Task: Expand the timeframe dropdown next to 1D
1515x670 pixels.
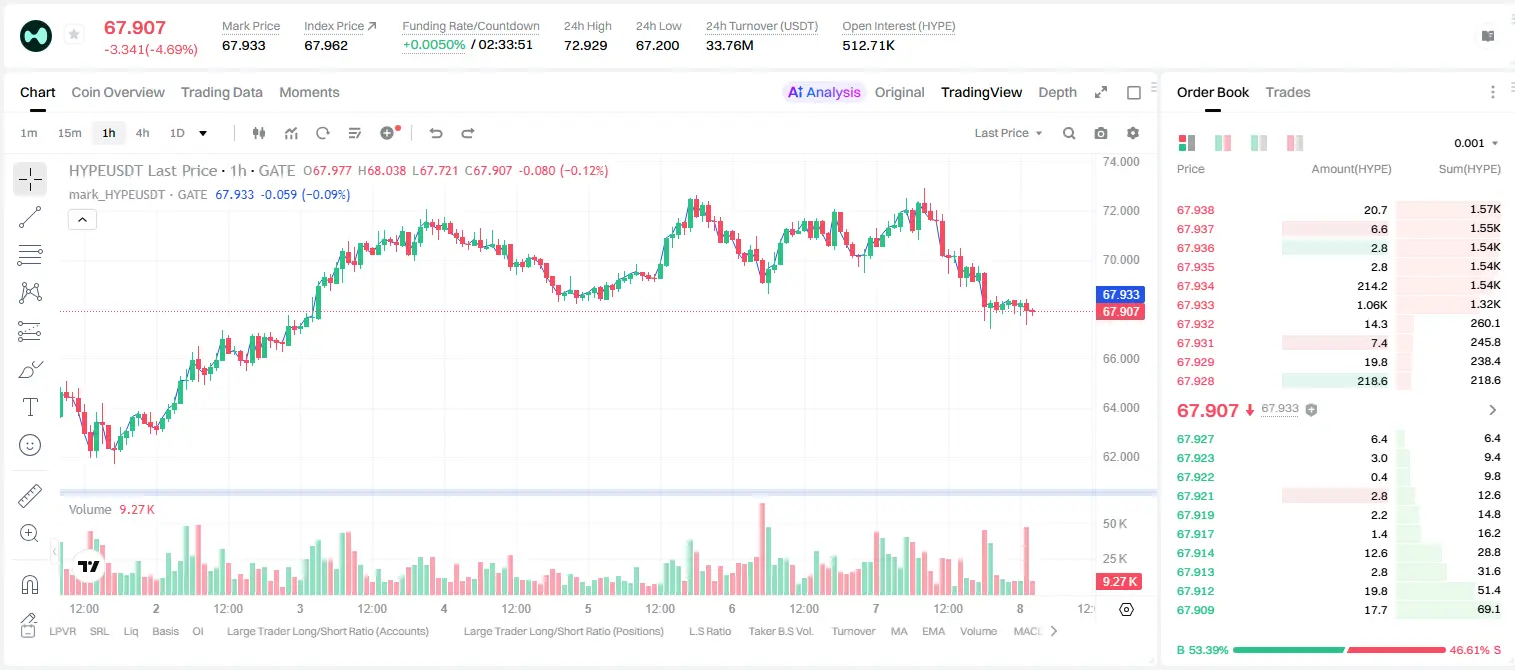Action: (x=203, y=133)
